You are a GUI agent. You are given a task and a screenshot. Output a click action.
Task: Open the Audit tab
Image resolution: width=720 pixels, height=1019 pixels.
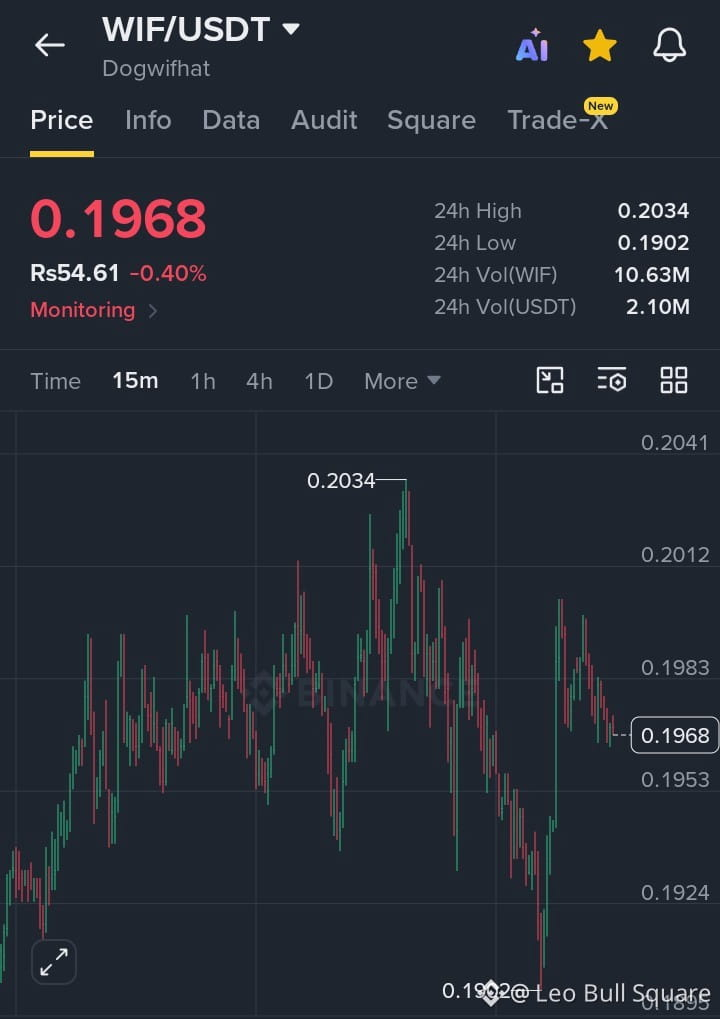click(x=324, y=120)
